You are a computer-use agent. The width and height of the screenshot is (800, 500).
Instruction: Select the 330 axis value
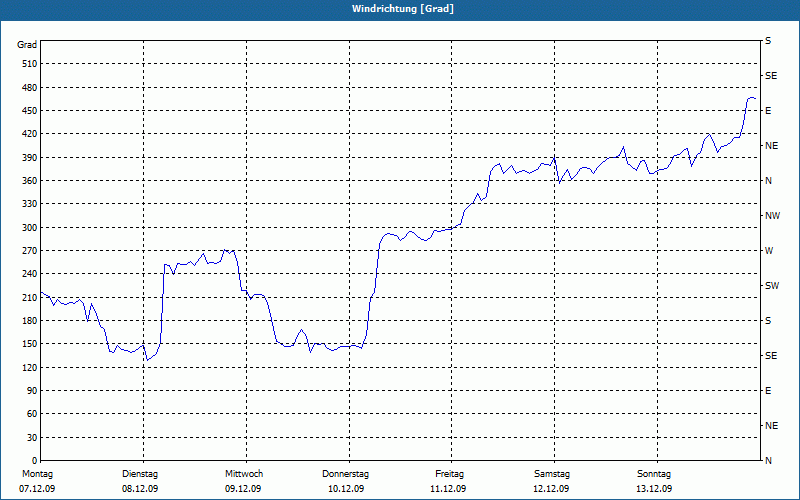pyautogui.click(x=30, y=204)
